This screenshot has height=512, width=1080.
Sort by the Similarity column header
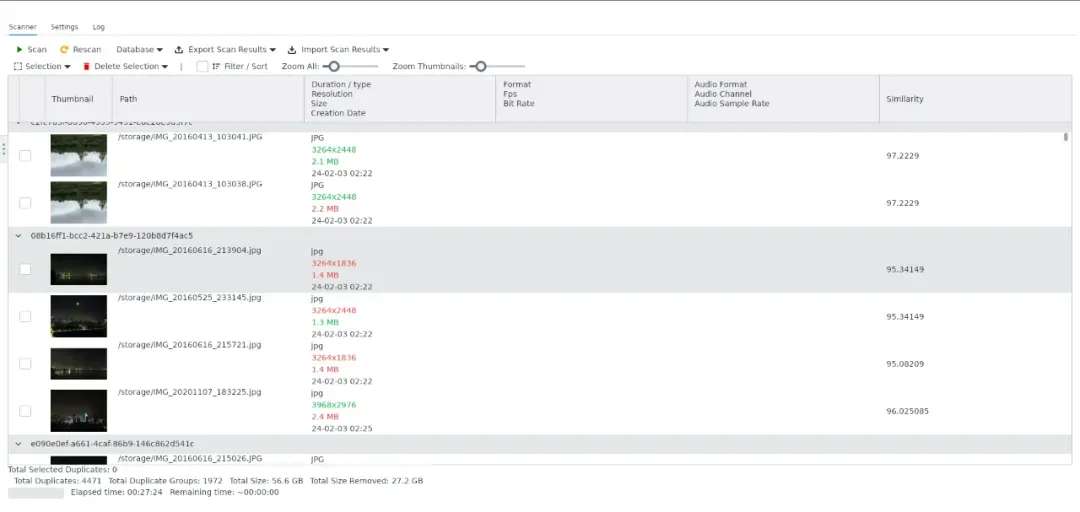coord(904,99)
